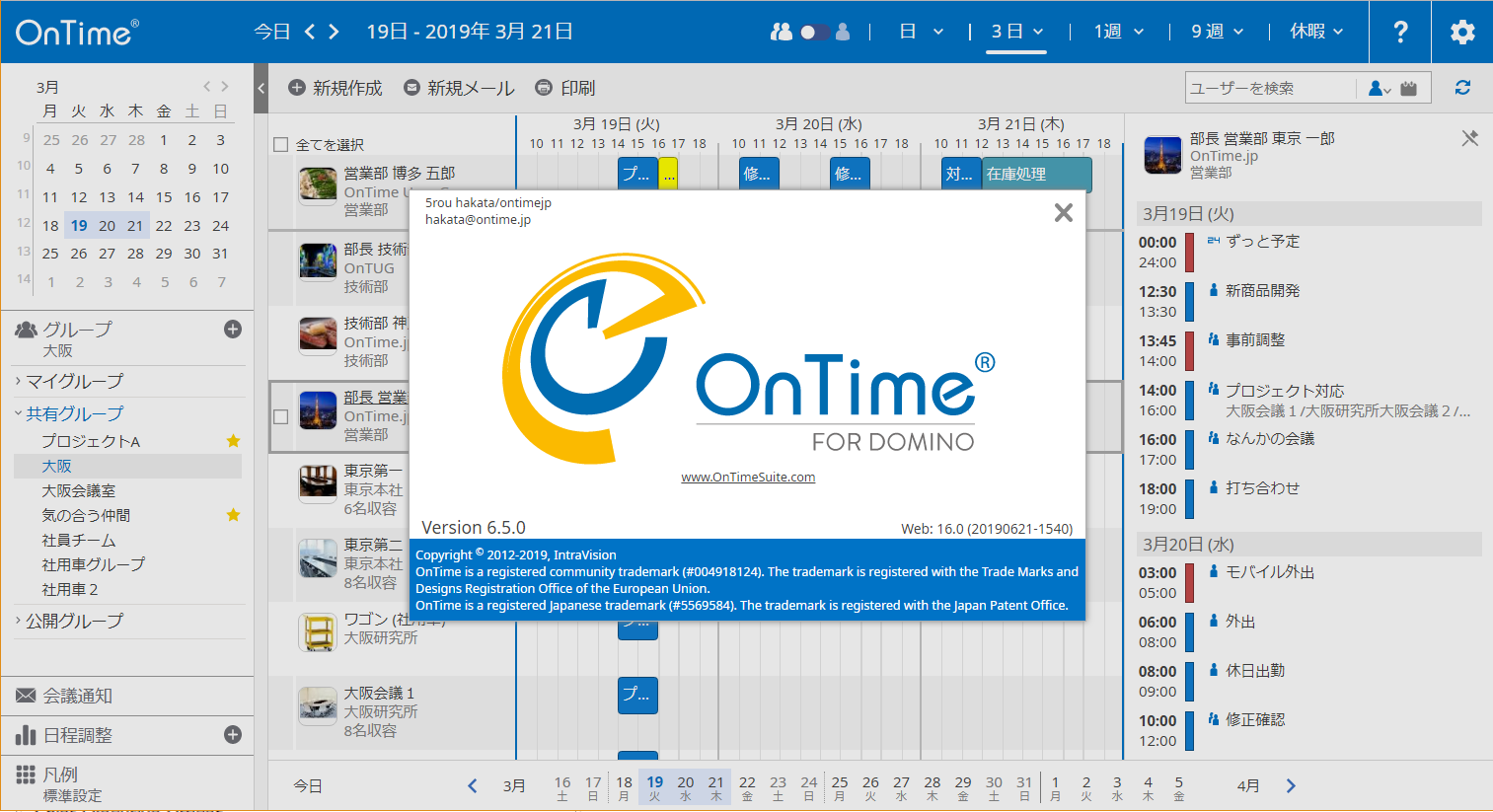This screenshot has width=1493, height=812.
Task: Open the help question mark icon
Action: pyautogui.click(x=1400, y=32)
